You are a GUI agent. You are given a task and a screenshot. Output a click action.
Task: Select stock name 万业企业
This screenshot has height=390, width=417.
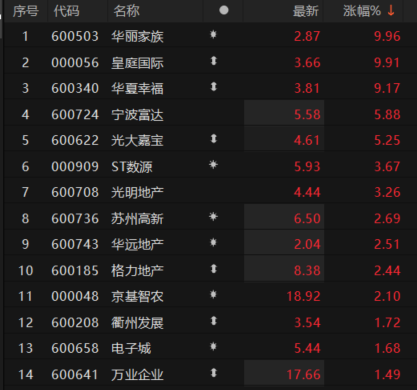137,375
